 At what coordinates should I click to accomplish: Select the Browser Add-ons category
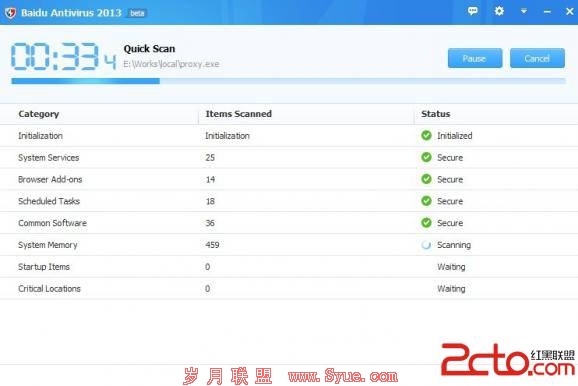50,179
